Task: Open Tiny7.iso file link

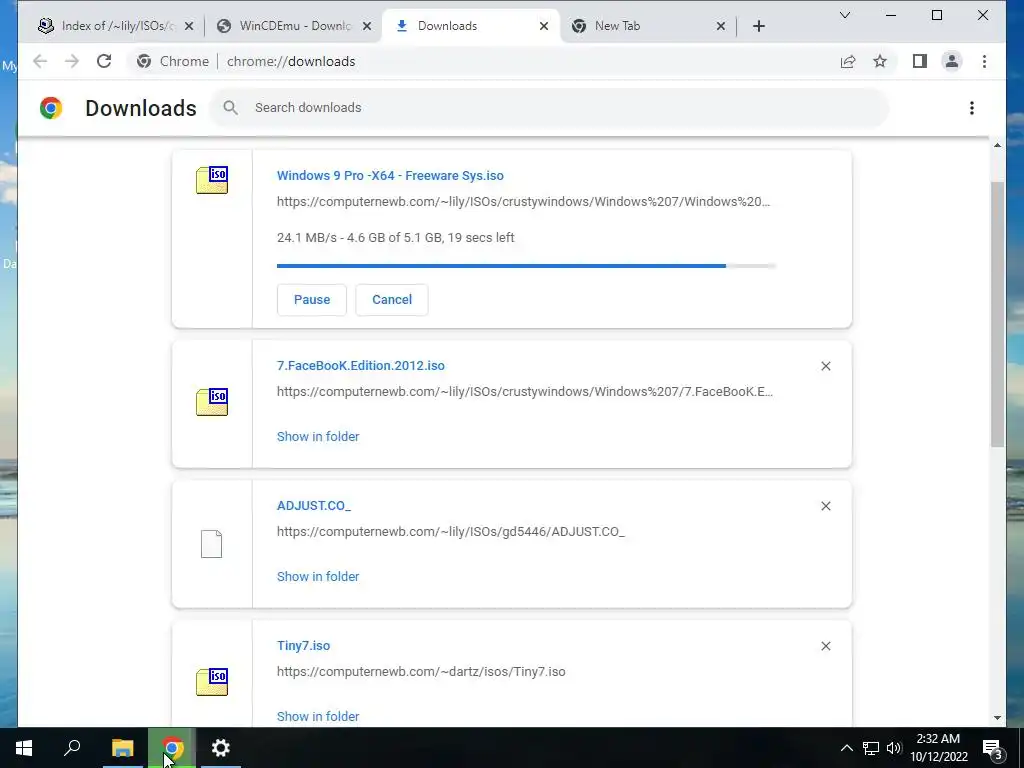Action: coord(303,645)
